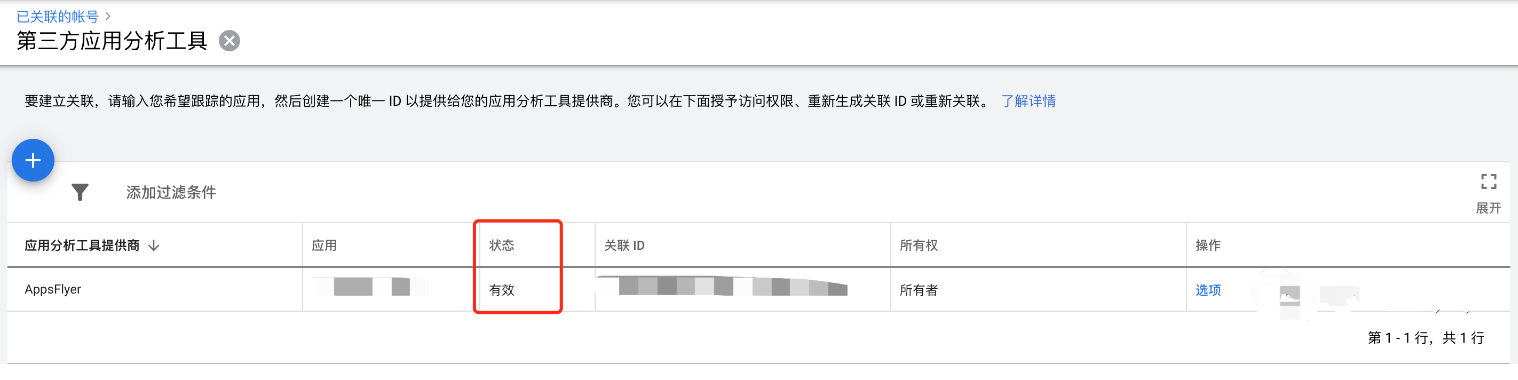Open the 选项 options link for AppsFlyer
Viewport: 1518px width, 380px height.
tap(1208, 290)
